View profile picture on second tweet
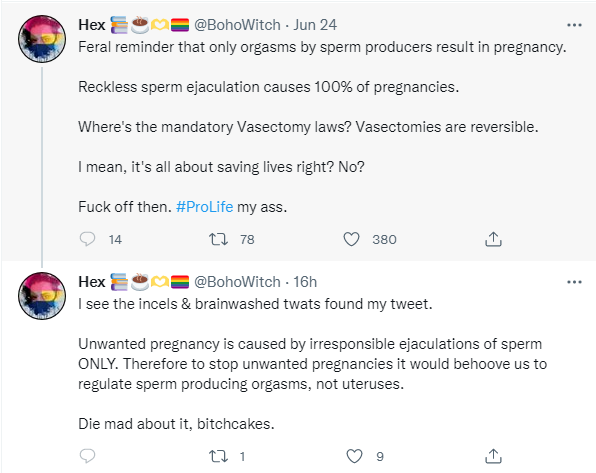This screenshot has width=596, height=473. pos(42,296)
